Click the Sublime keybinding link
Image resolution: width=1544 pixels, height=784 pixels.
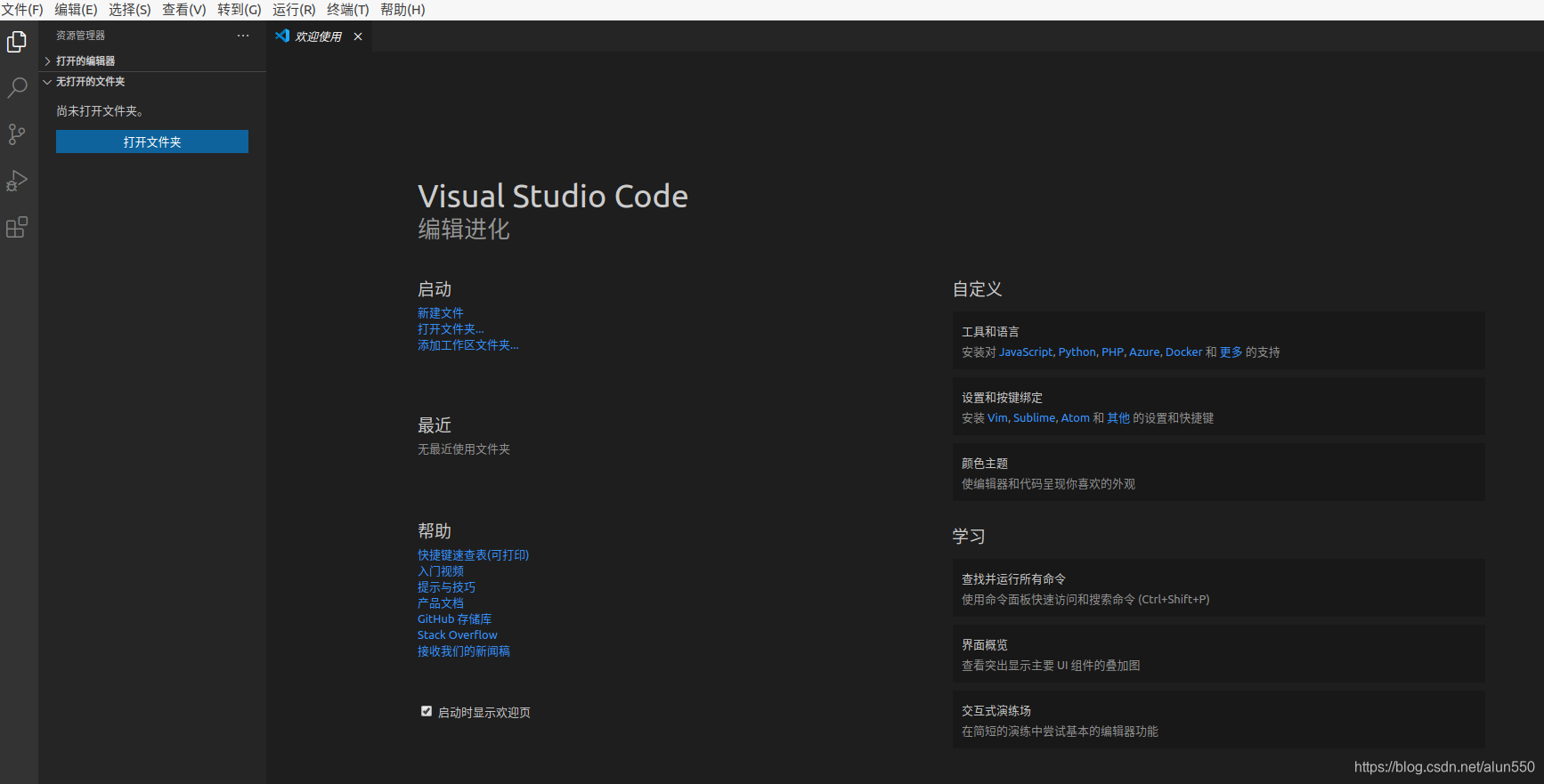tap(1034, 418)
